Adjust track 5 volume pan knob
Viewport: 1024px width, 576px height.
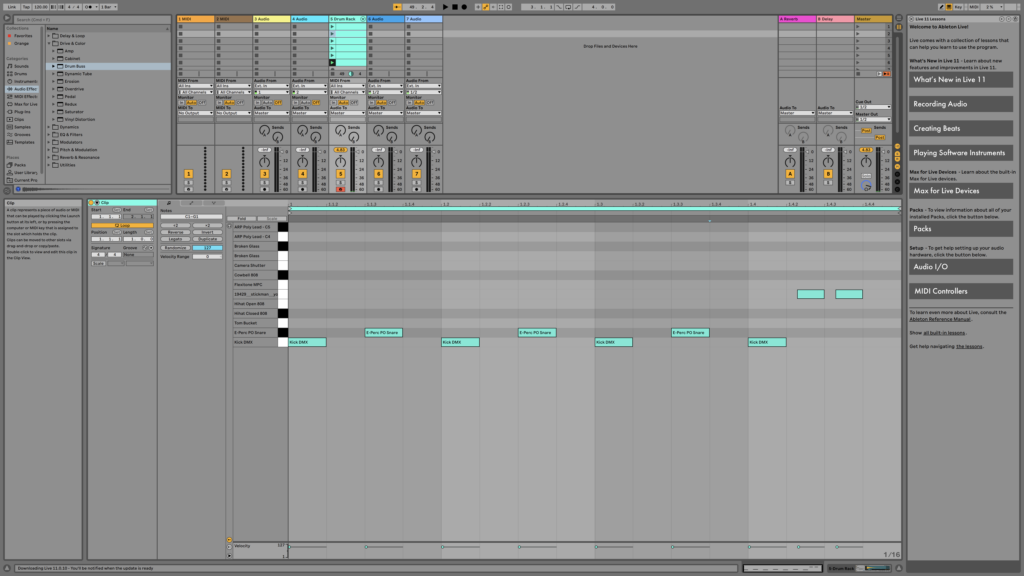340,161
